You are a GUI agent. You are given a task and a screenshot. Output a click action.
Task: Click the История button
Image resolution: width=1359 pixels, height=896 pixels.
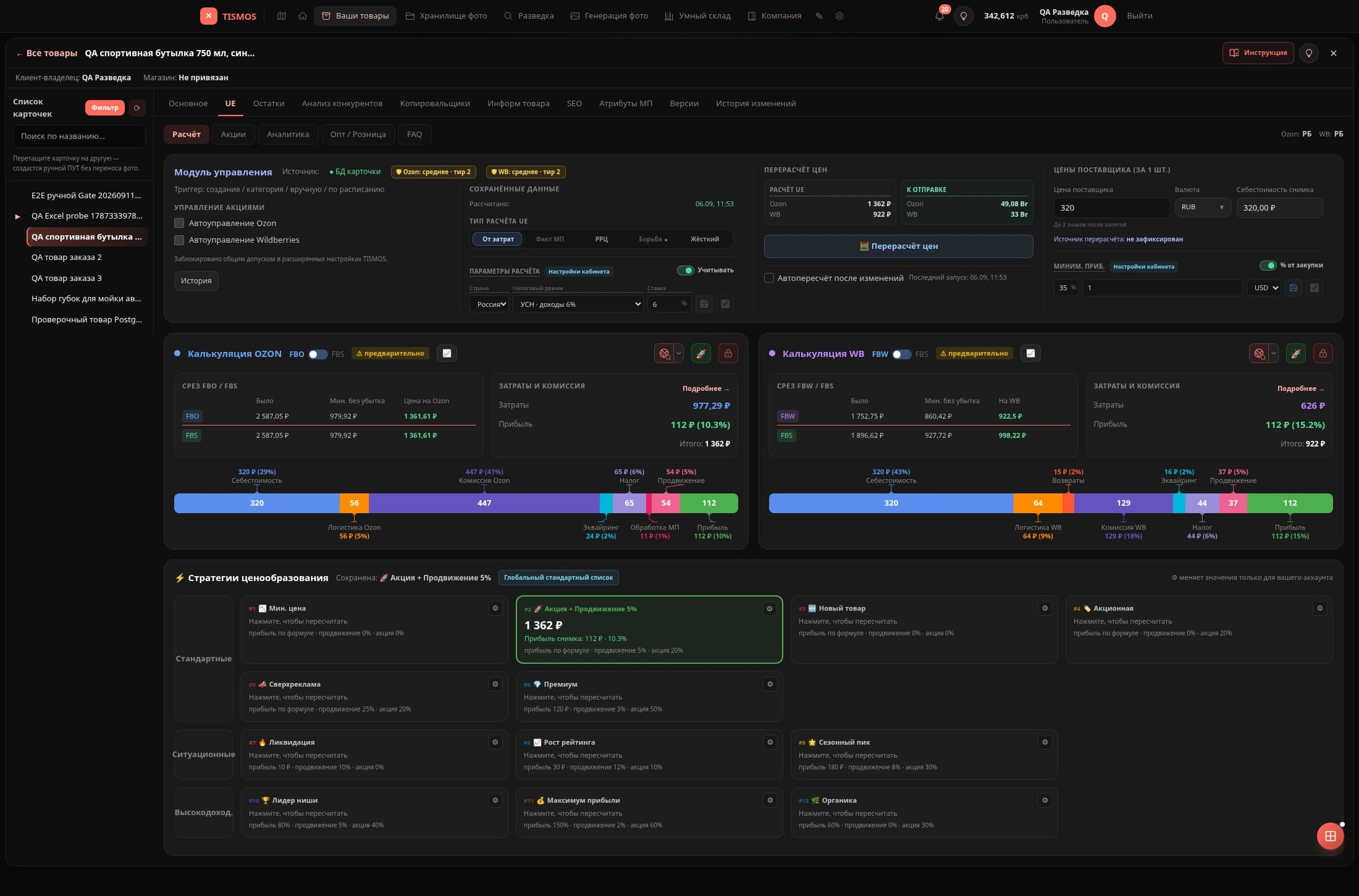(x=196, y=280)
